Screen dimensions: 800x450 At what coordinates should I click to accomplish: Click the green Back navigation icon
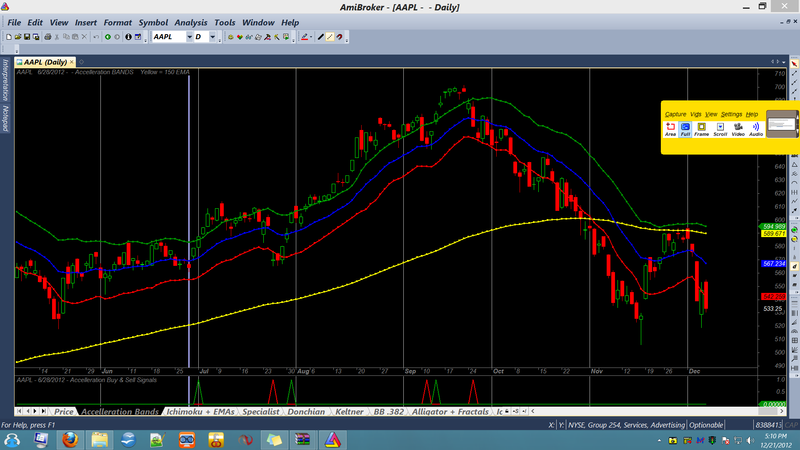[x=108, y=37]
